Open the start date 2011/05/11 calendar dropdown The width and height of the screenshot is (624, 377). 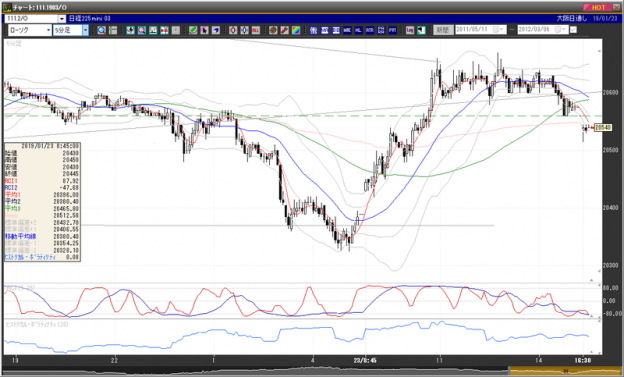click(x=497, y=30)
